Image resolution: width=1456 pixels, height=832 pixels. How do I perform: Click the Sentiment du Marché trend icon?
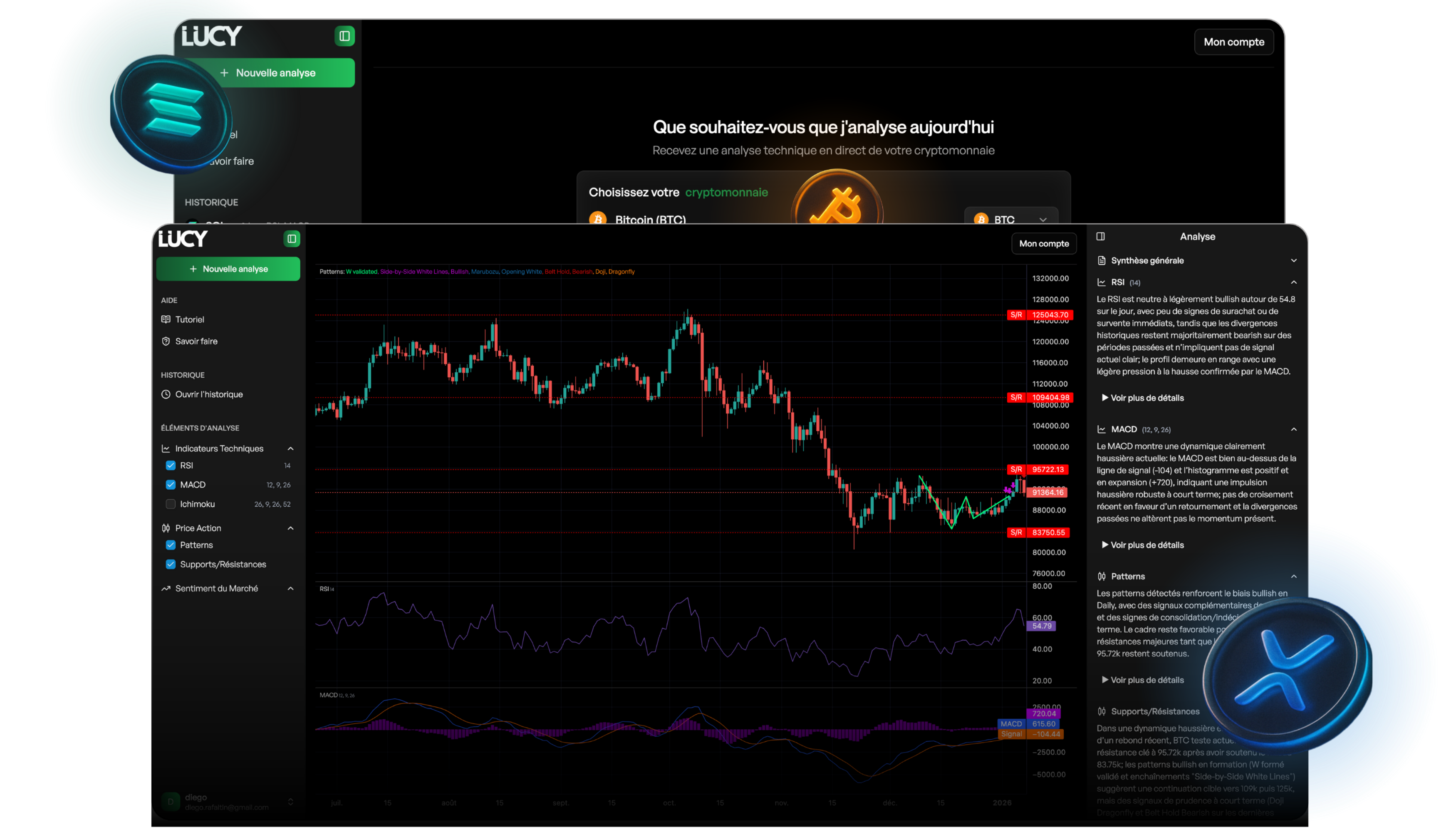(x=166, y=589)
